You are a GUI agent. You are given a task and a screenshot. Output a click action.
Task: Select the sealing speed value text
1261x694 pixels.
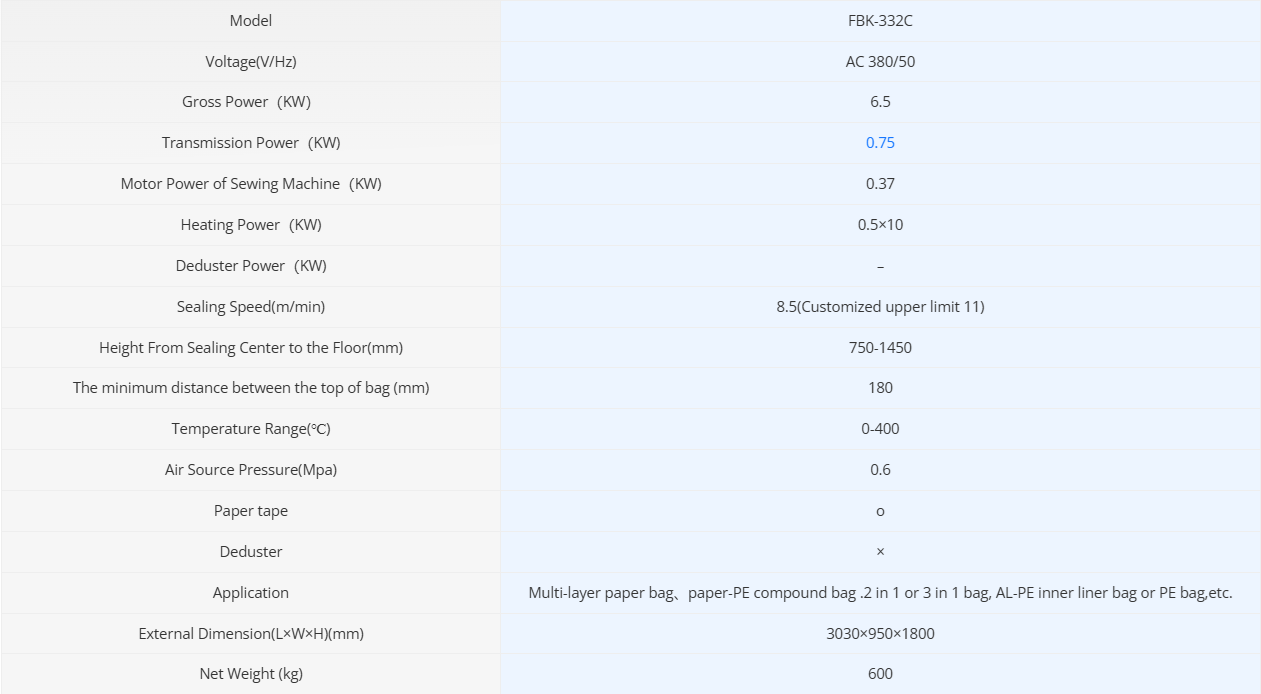(x=880, y=307)
